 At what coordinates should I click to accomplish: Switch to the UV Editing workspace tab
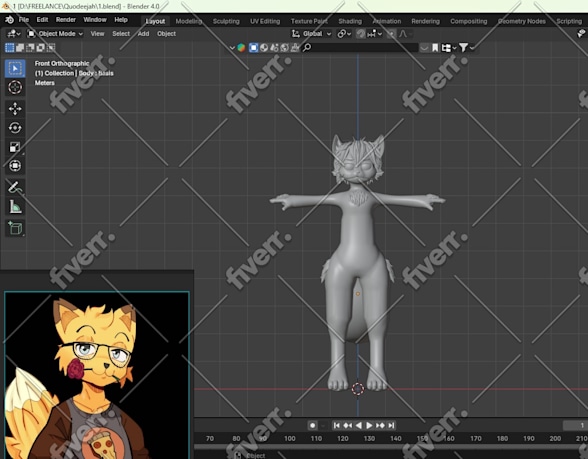pos(265,21)
